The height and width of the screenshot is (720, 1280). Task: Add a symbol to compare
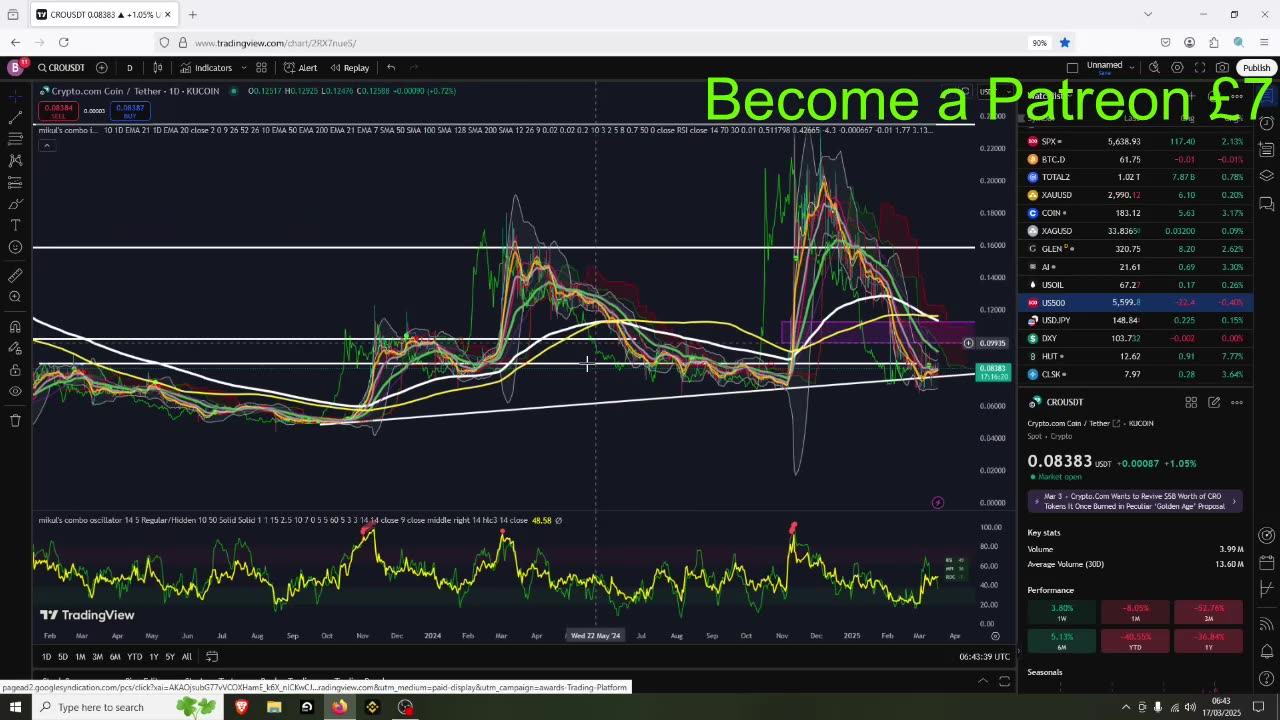pos(102,68)
